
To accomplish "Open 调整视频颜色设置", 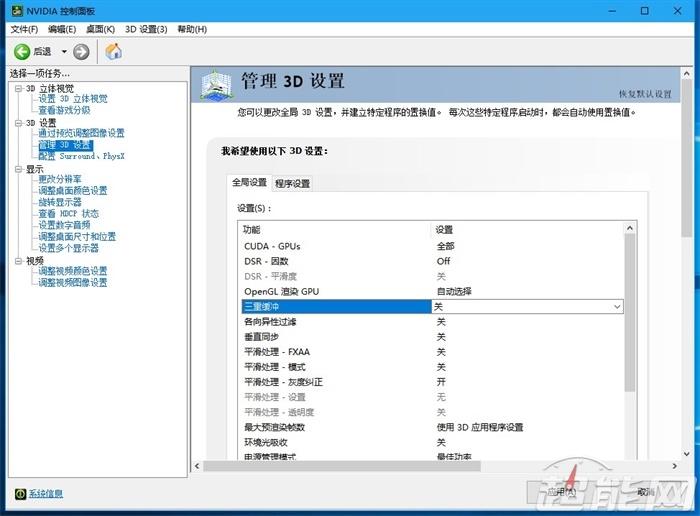I will coord(73,271).
